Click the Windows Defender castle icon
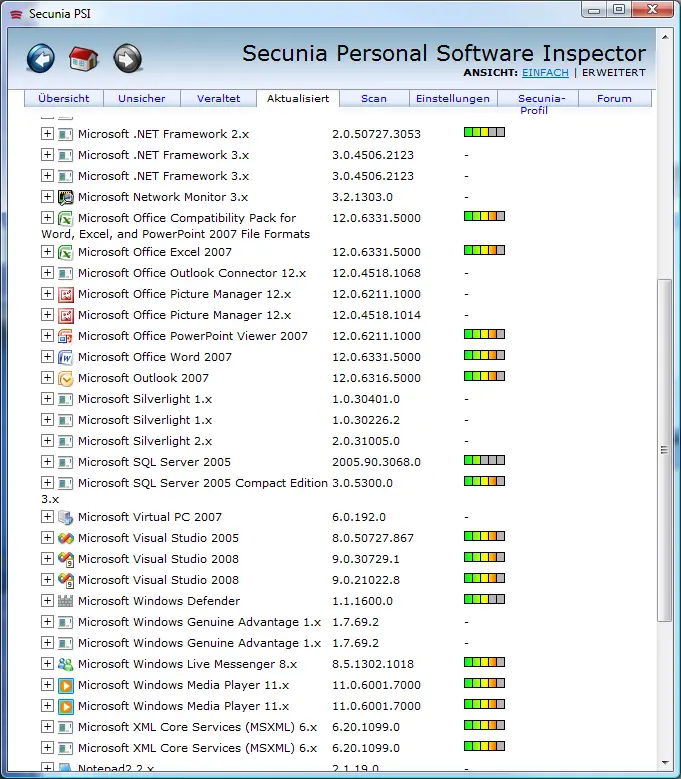Image resolution: width=681 pixels, height=779 pixels. [x=66, y=601]
